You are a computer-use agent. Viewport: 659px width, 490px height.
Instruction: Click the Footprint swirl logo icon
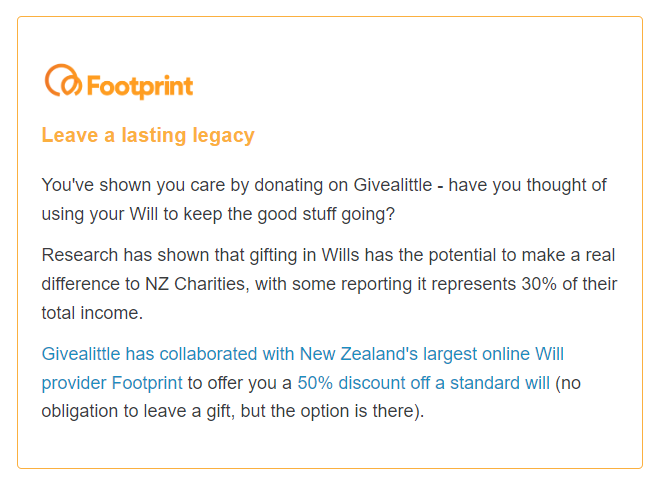tap(63, 80)
